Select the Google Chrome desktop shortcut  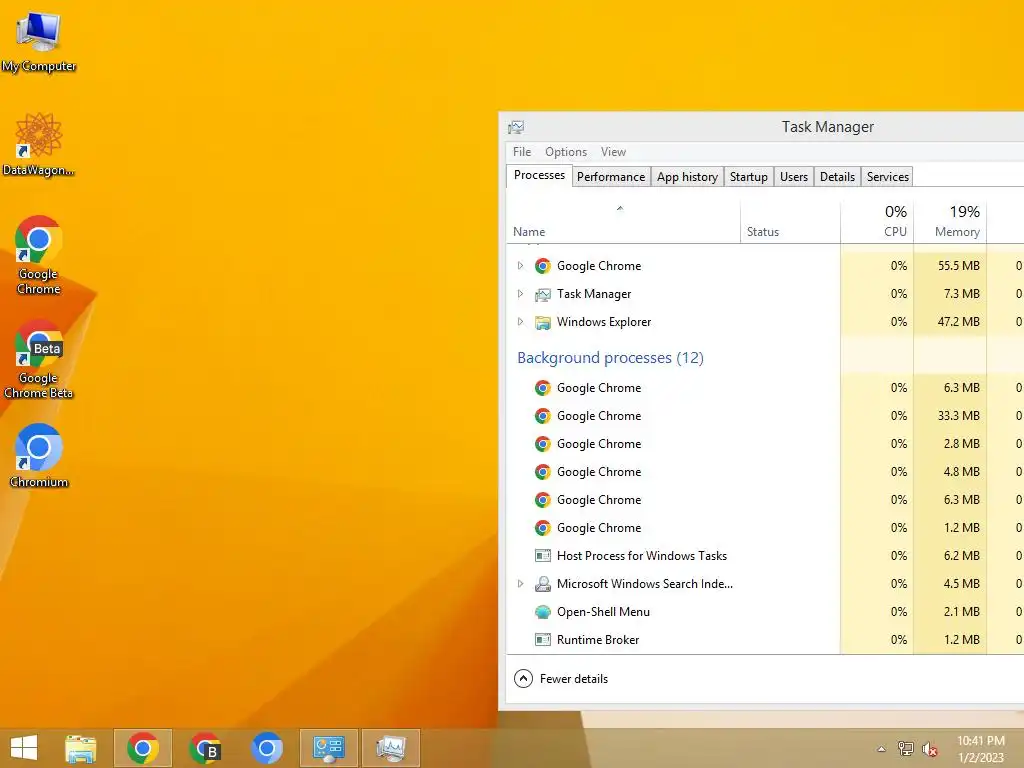click(x=39, y=255)
